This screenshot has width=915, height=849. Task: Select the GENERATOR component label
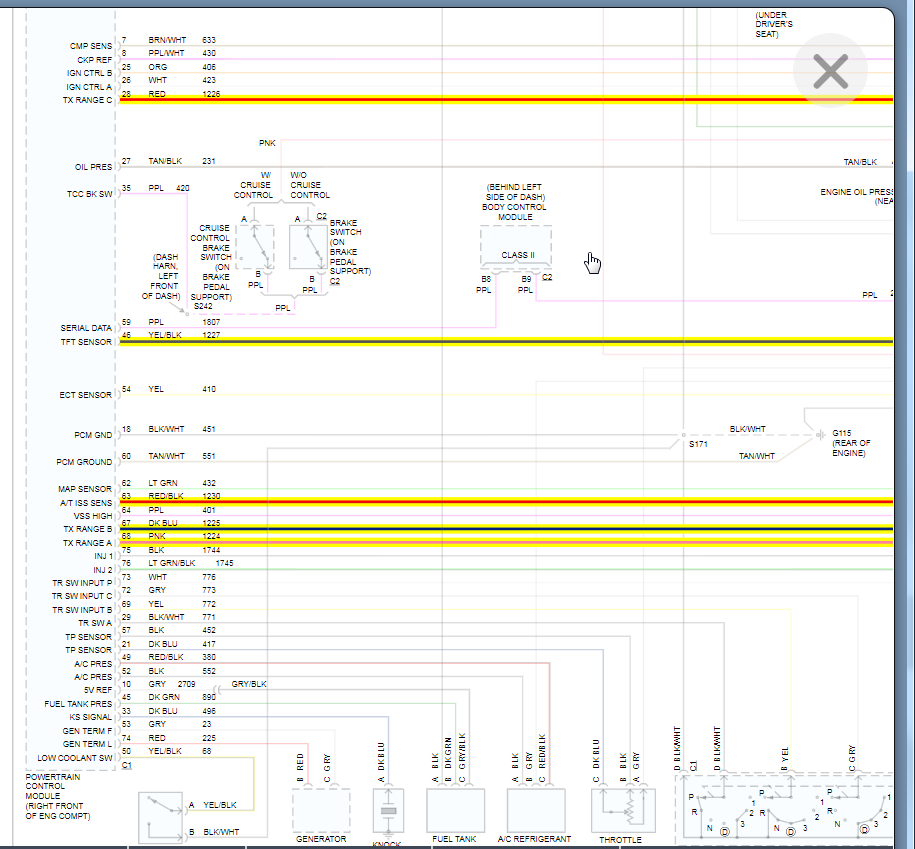(321, 839)
